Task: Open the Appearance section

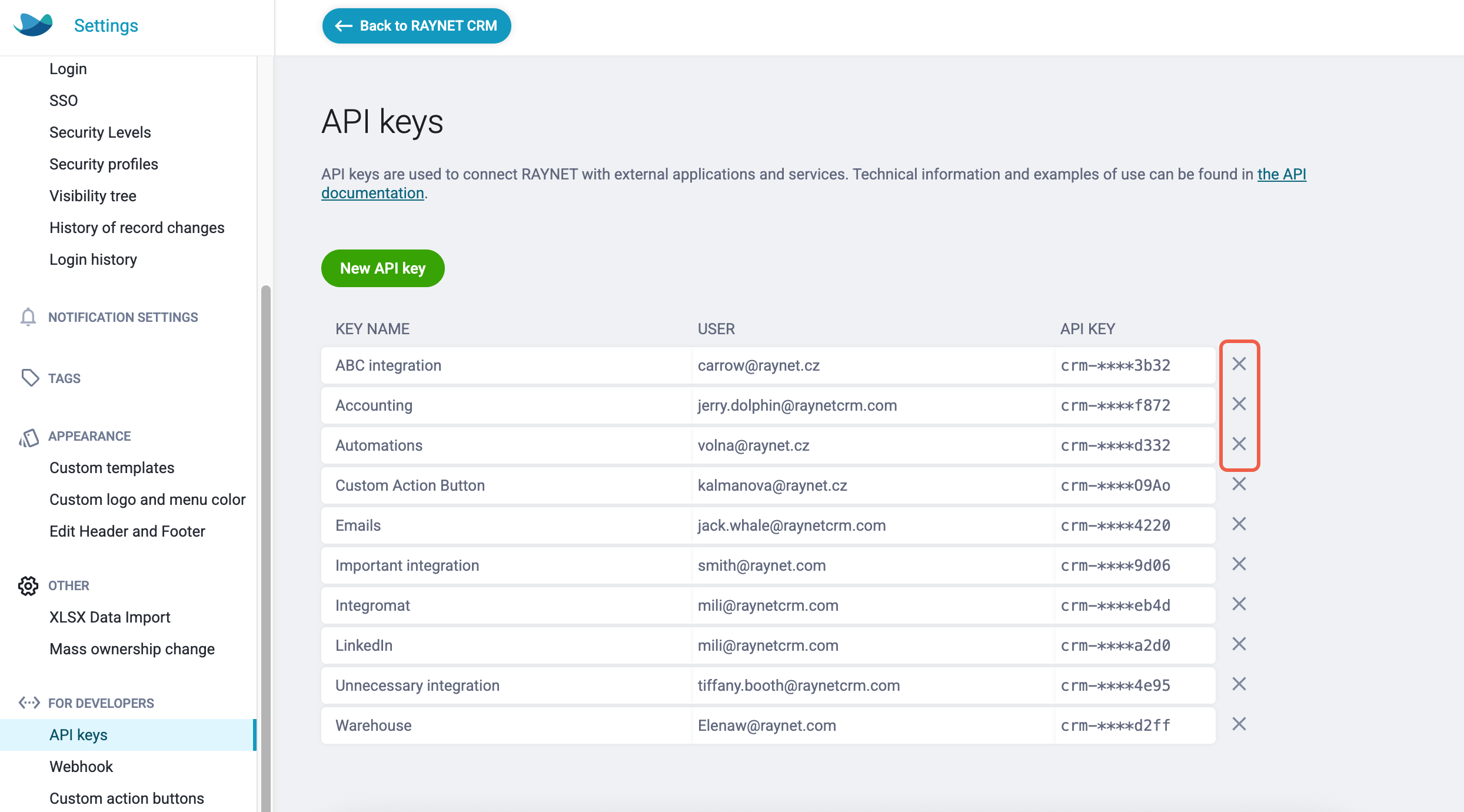Action: [89, 436]
